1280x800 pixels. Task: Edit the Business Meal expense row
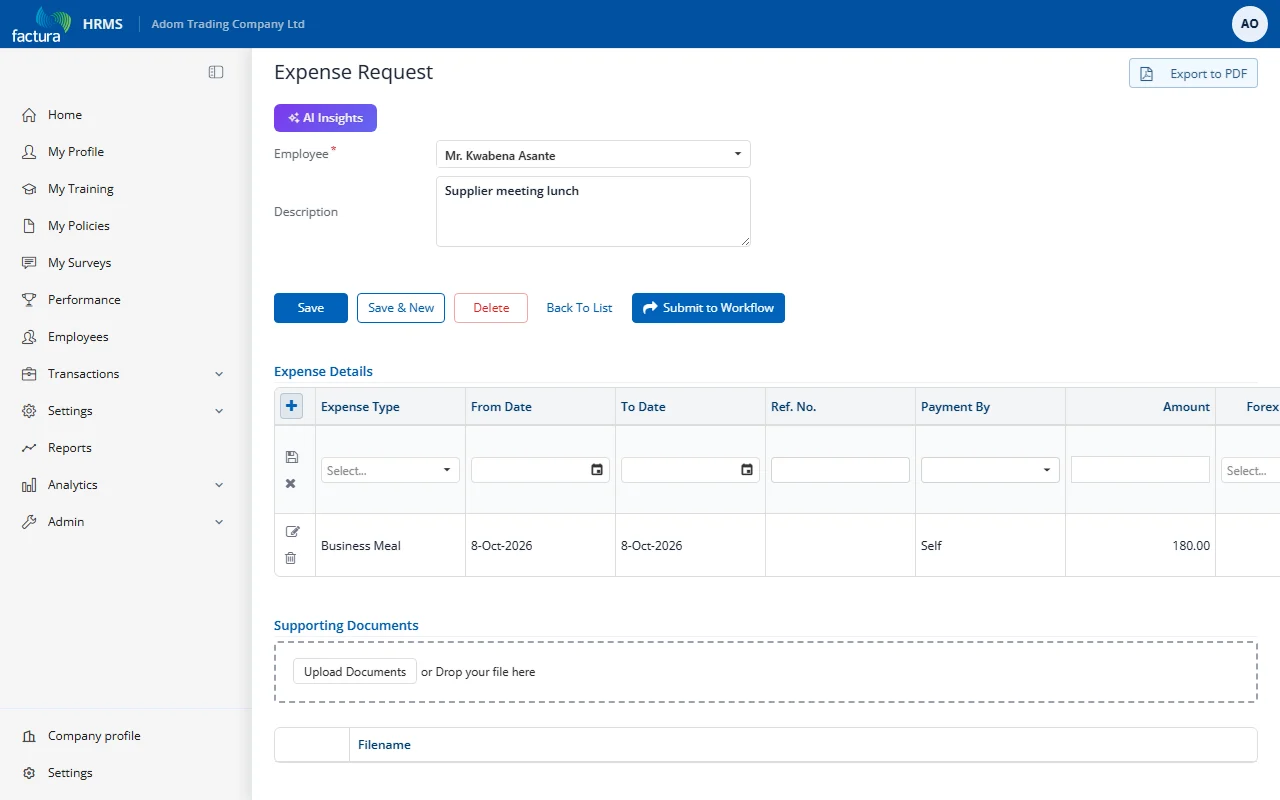click(x=292, y=532)
